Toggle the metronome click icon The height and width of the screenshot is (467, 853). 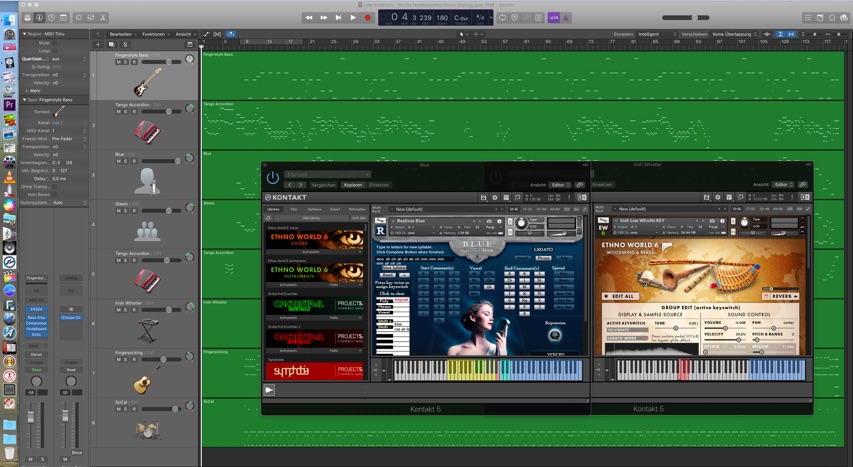click(566, 17)
